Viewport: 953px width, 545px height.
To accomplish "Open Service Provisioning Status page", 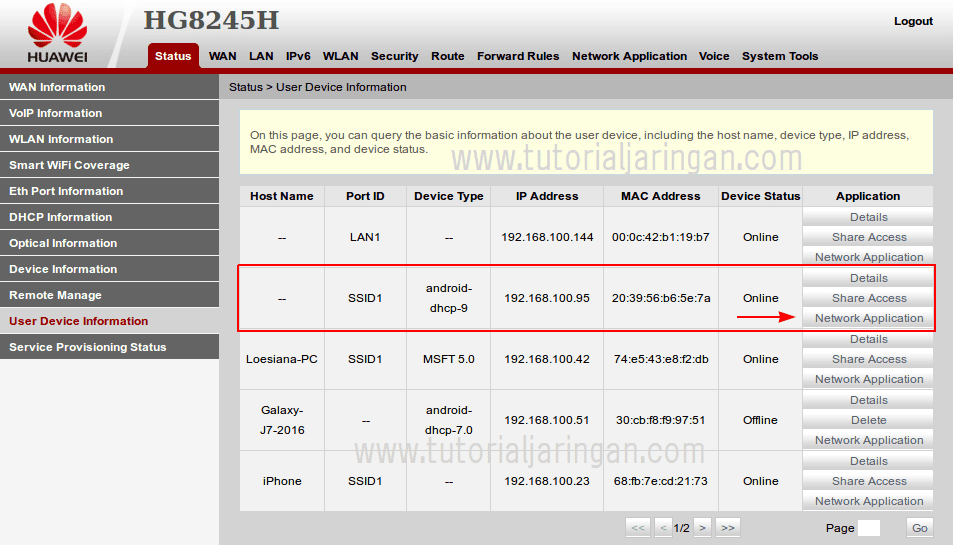I will tap(109, 347).
